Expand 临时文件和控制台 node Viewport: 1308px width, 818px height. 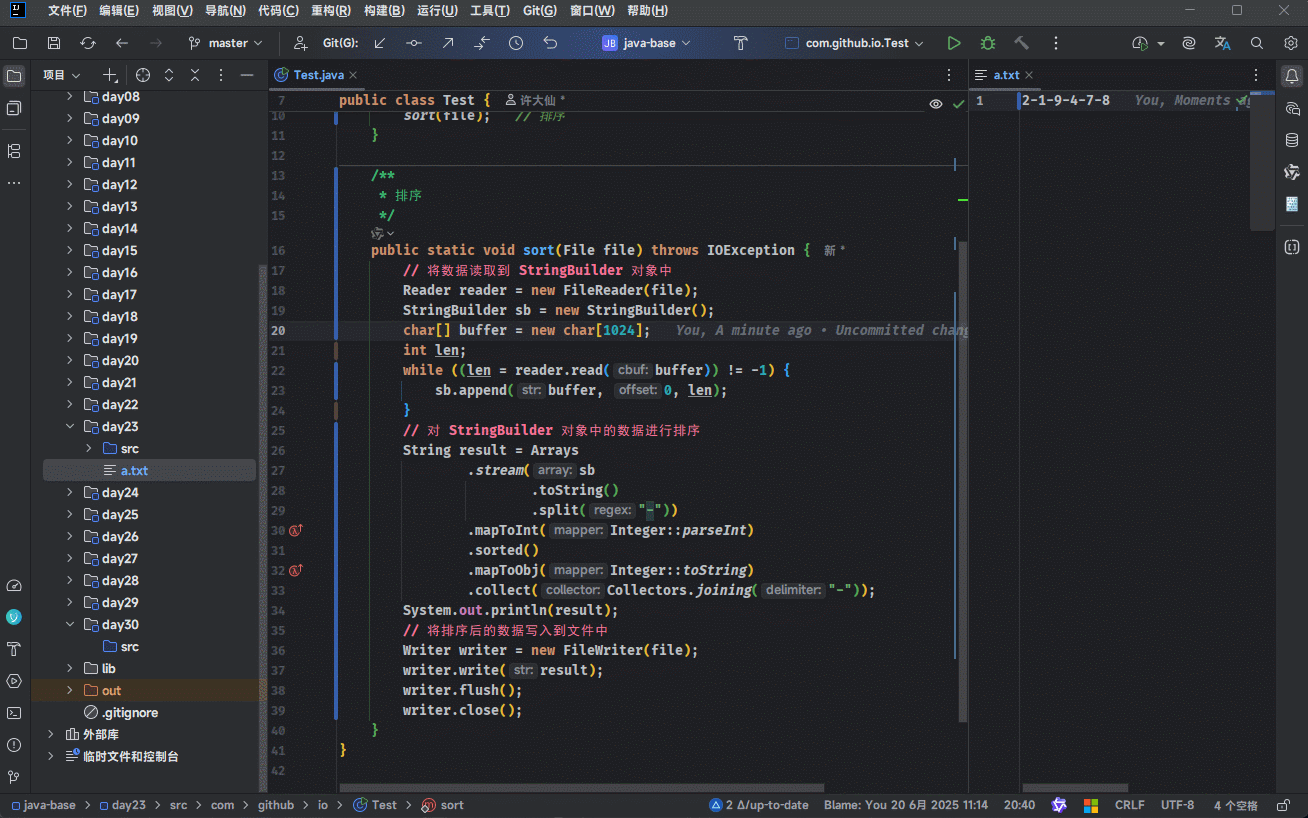[x=51, y=757]
